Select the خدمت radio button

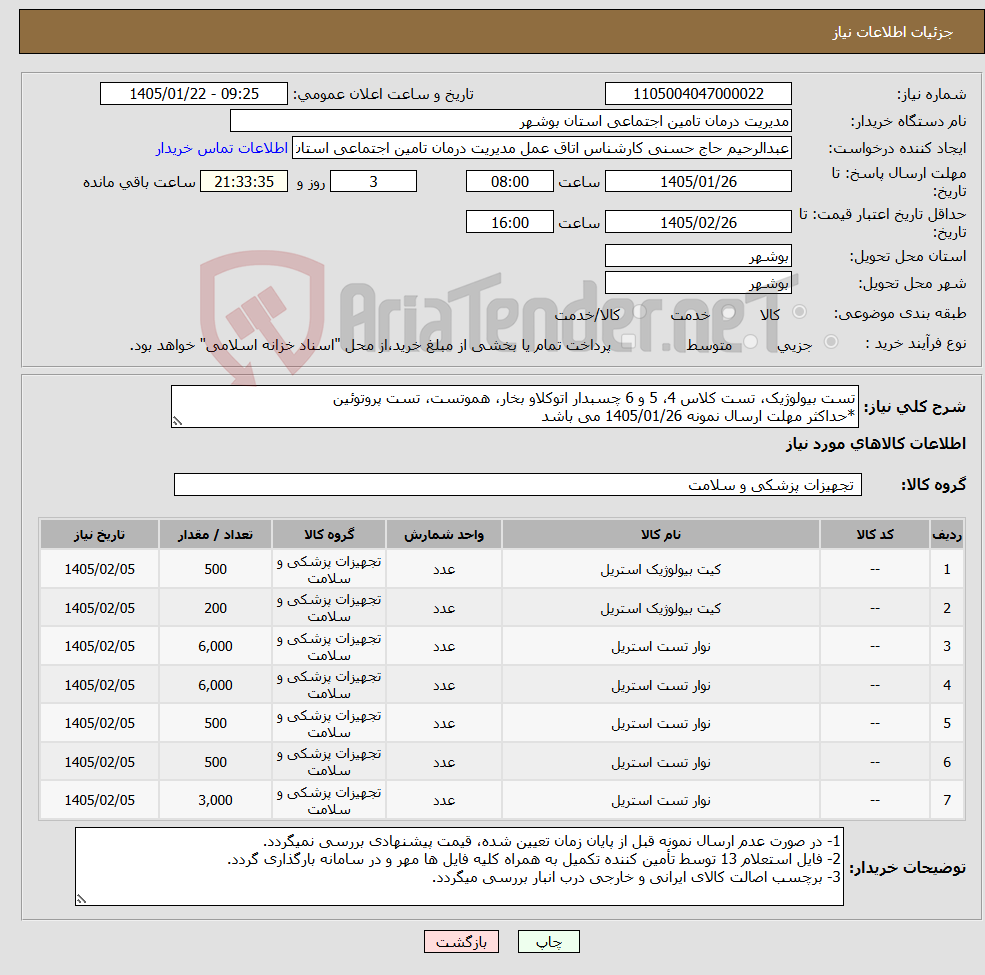click(x=729, y=312)
